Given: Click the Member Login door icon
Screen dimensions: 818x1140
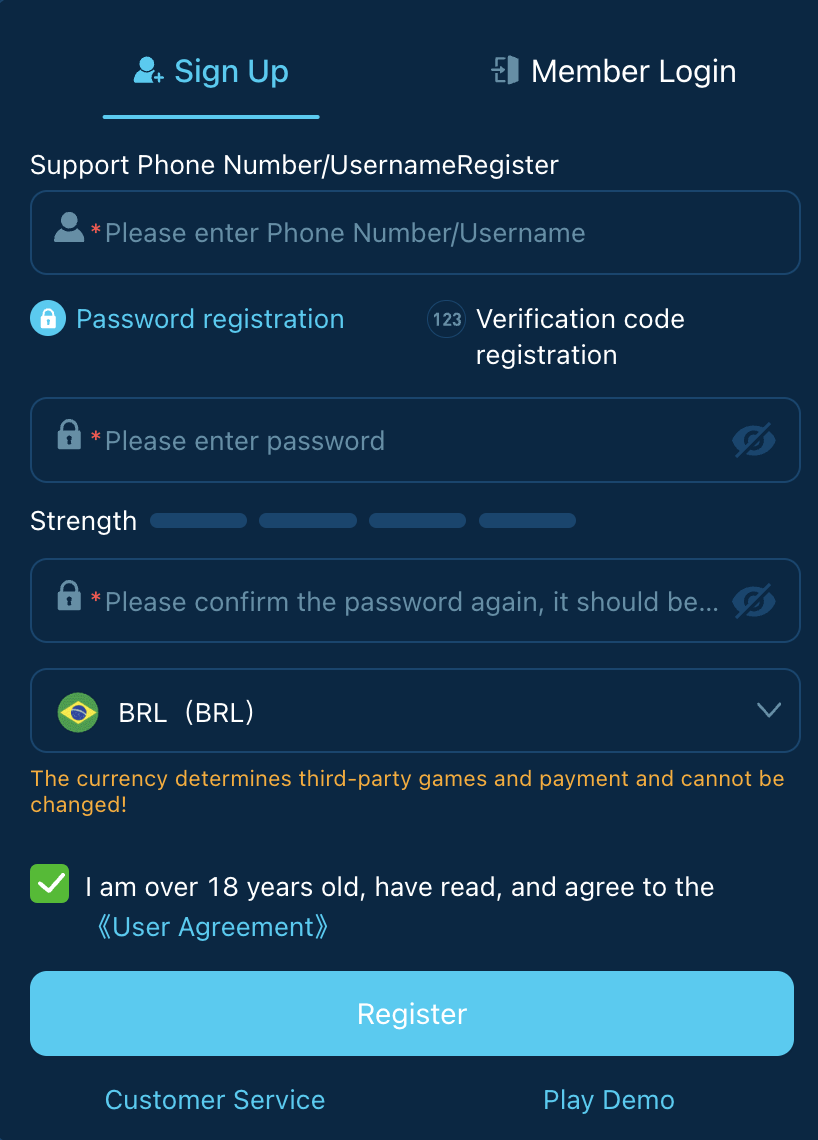Looking at the screenshot, I should pyautogui.click(x=505, y=71).
